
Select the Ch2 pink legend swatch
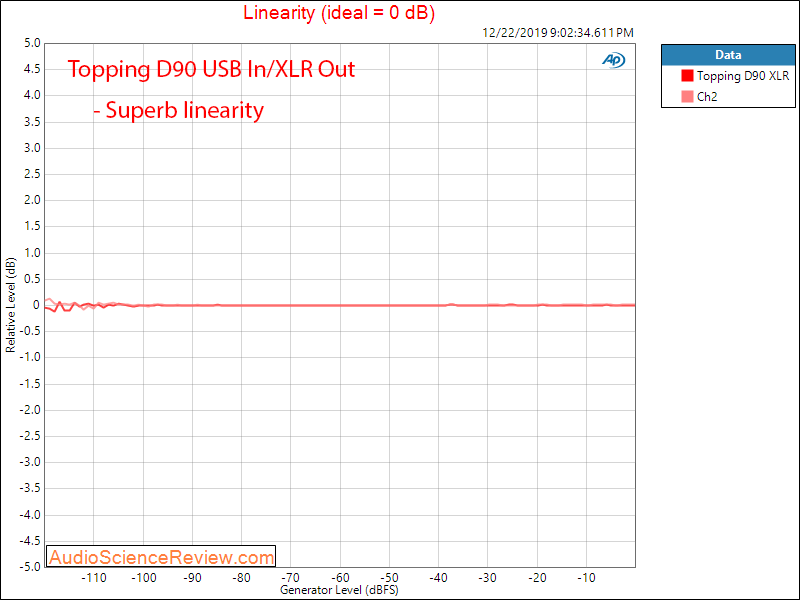[x=687, y=96]
